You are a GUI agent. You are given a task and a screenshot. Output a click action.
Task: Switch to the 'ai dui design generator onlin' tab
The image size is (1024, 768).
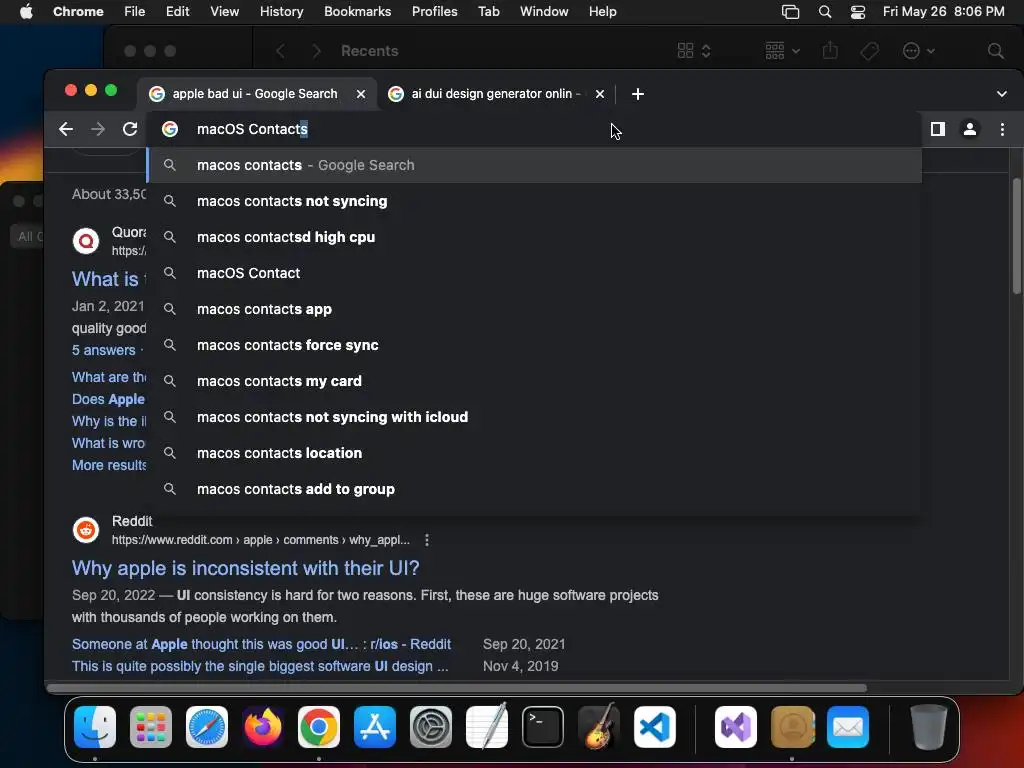click(496, 94)
